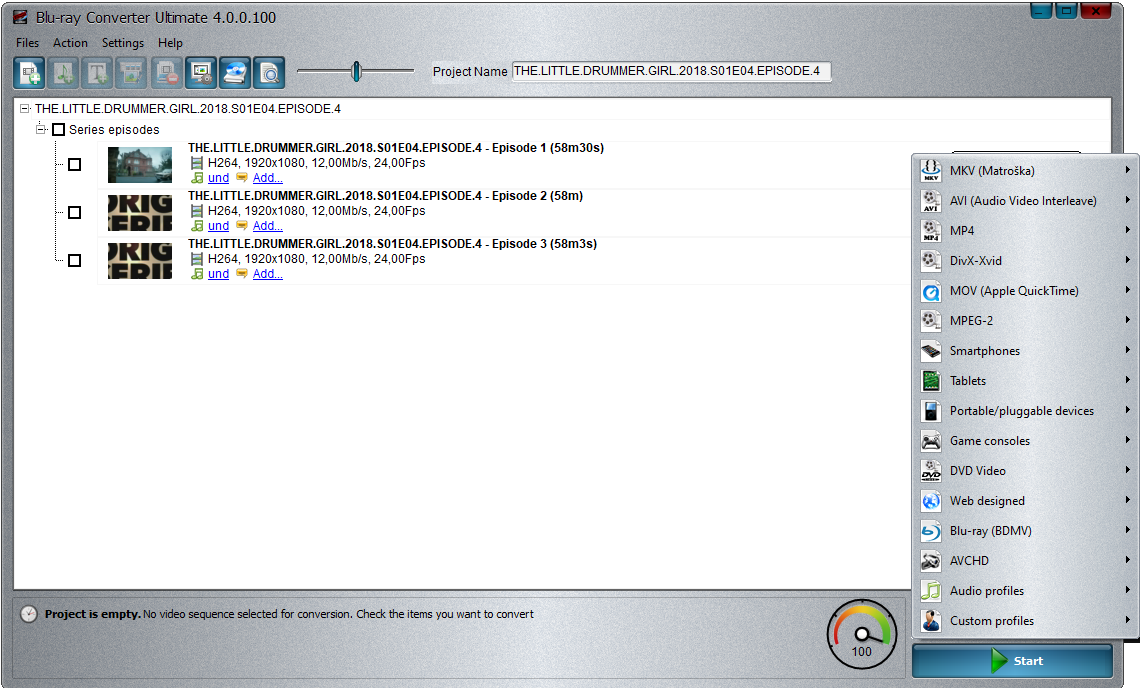1140x688 pixels.
Task: Click the MKV format icon
Action: pos(931,170)
